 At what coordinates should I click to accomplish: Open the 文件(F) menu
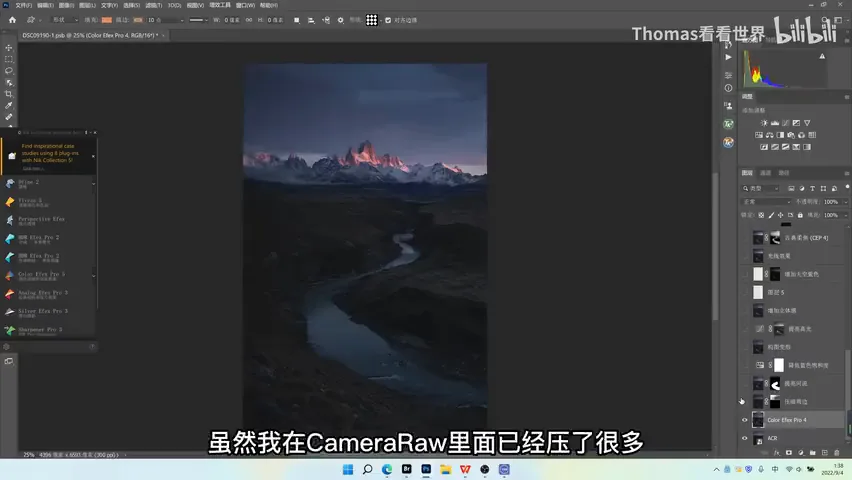click(23, 5)
